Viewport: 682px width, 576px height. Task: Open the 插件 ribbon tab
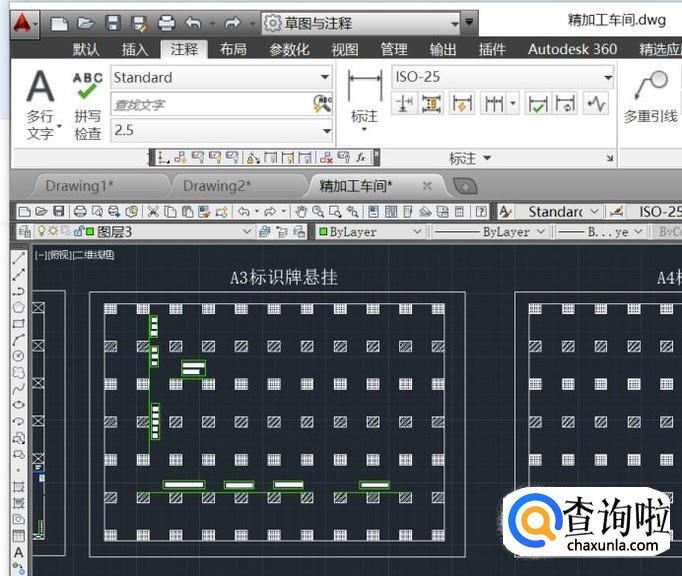492,49
